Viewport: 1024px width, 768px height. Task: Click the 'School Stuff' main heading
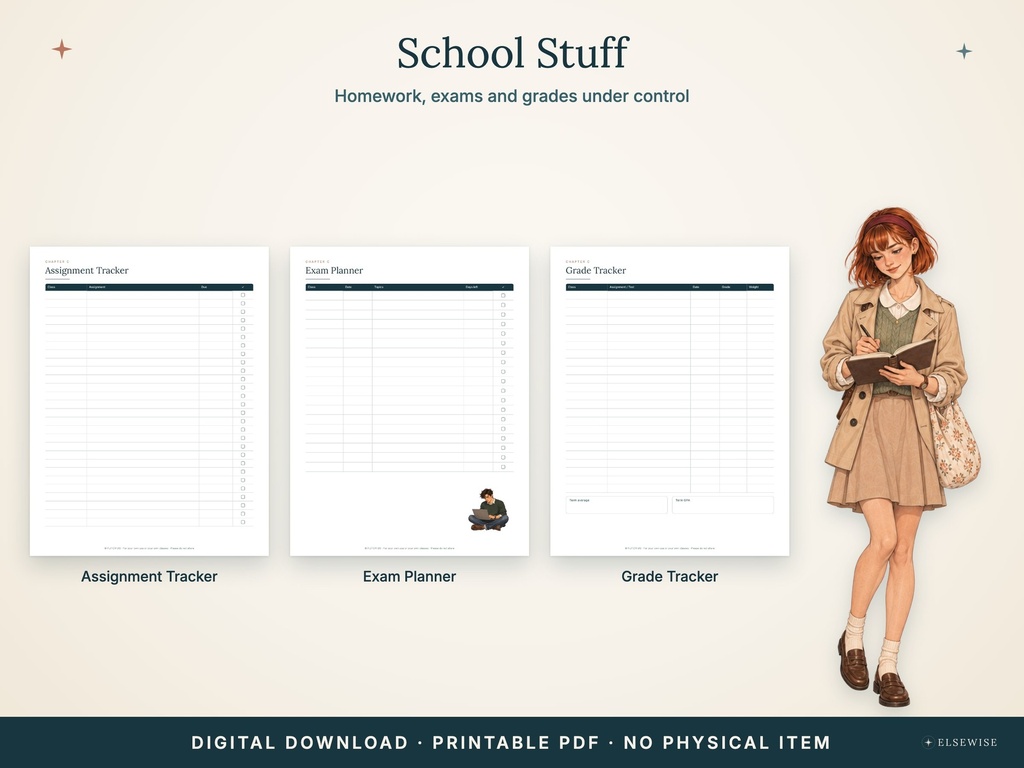pyautogui.click(x=513, y=53)
